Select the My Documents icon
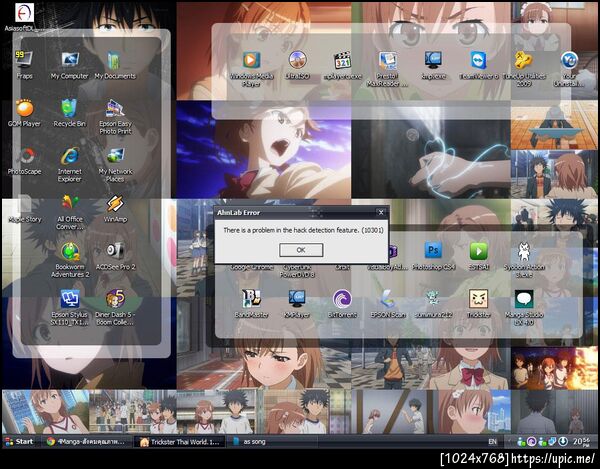This screenshot has width=600, height=469. tap(115, 64)
